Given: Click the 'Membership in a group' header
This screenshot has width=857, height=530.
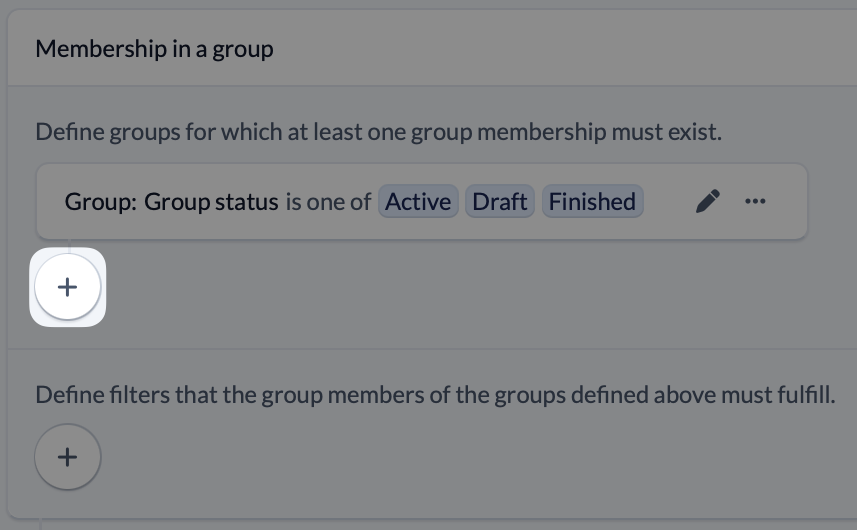Looking at the screenshot, I should [154, 48].
